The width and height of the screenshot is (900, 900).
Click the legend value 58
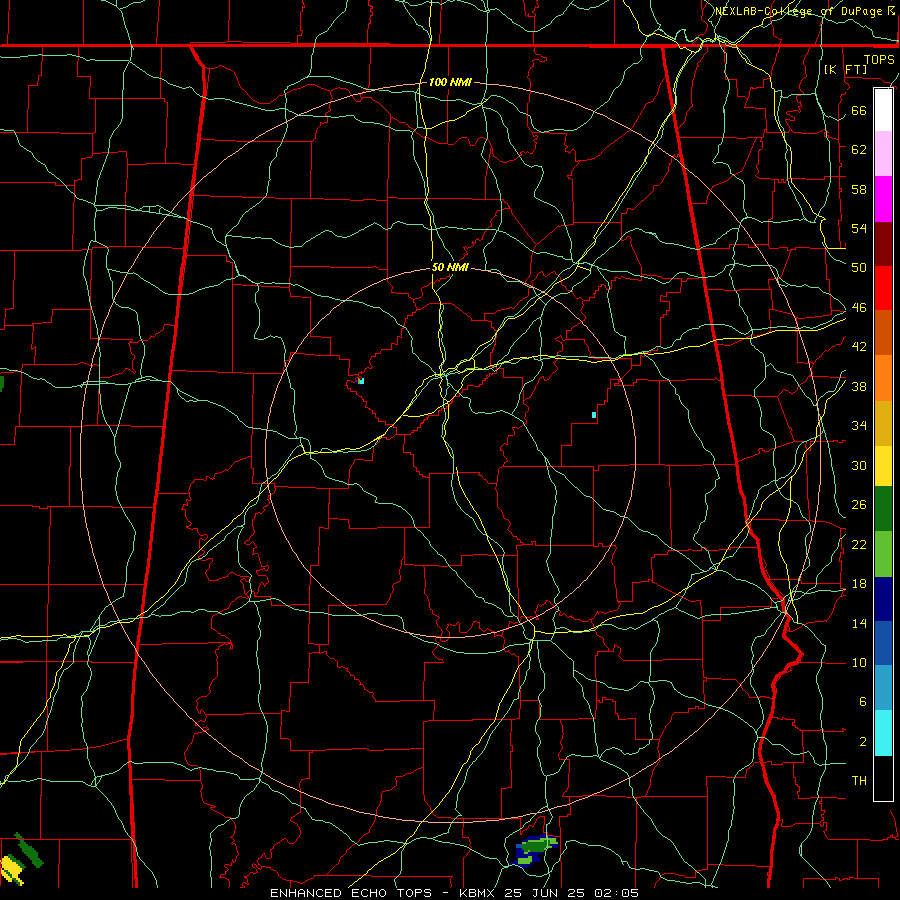(859, 190)
